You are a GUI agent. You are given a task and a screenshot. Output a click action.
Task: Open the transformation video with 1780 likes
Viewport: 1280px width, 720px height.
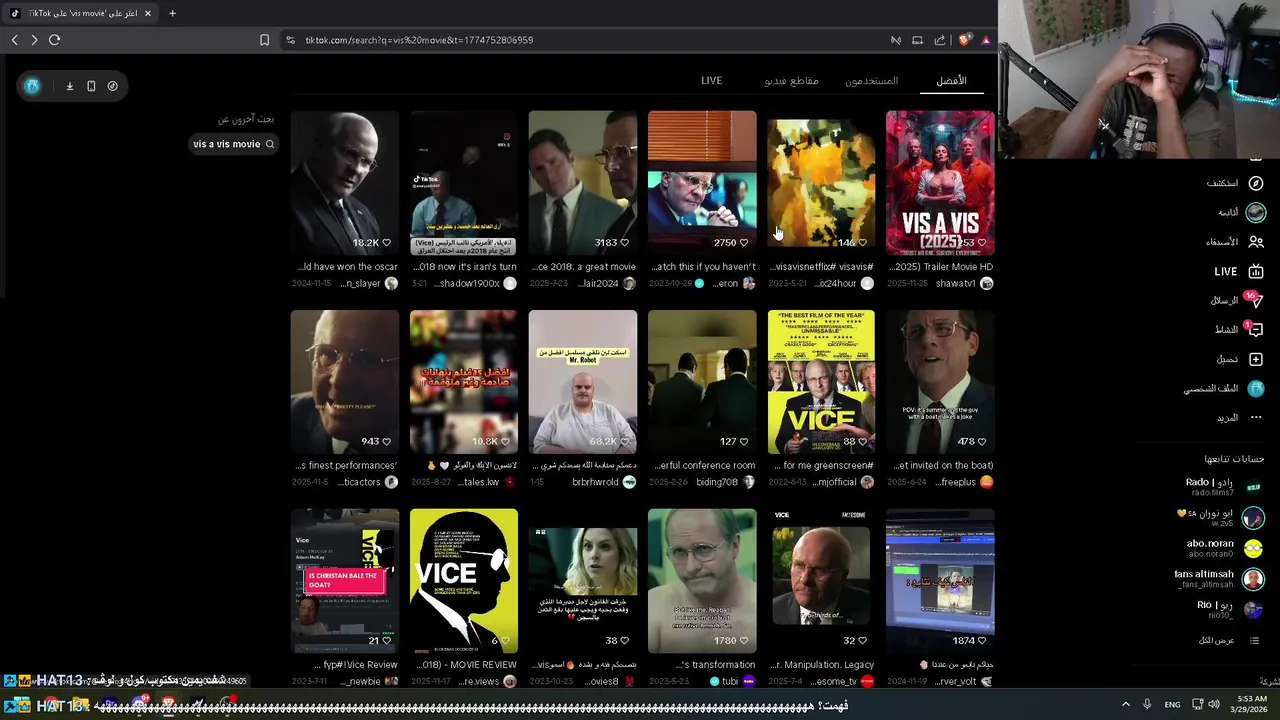(702, 581)
